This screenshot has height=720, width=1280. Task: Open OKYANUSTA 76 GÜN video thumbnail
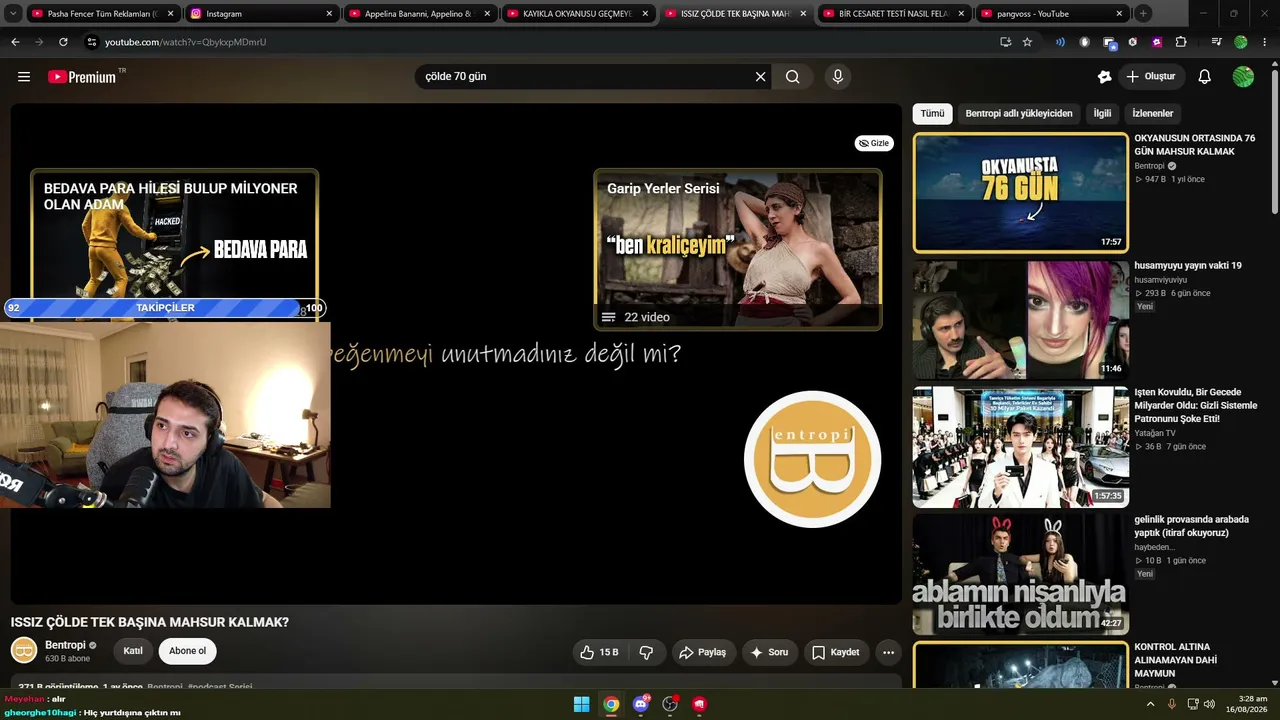(1020, 193)
